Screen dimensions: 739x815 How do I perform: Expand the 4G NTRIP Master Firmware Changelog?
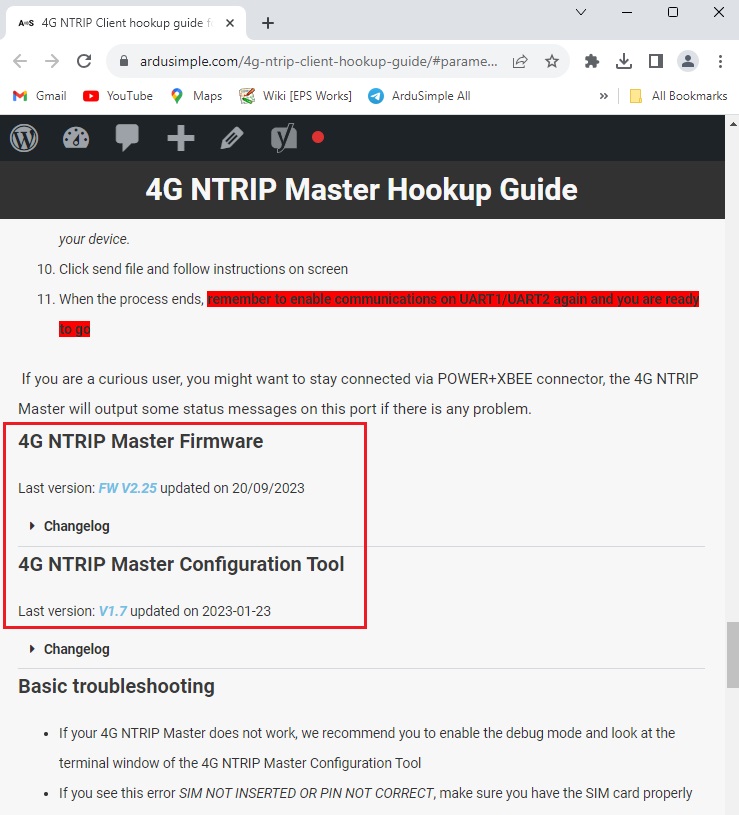click(x=76, y=526)
